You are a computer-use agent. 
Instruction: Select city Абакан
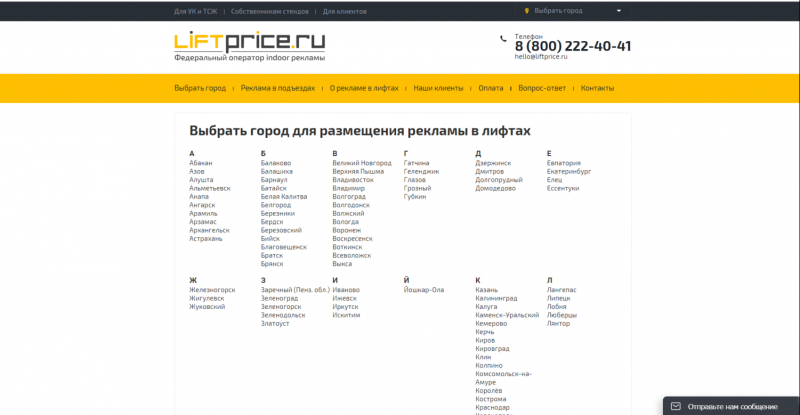[x=201, y=163]
